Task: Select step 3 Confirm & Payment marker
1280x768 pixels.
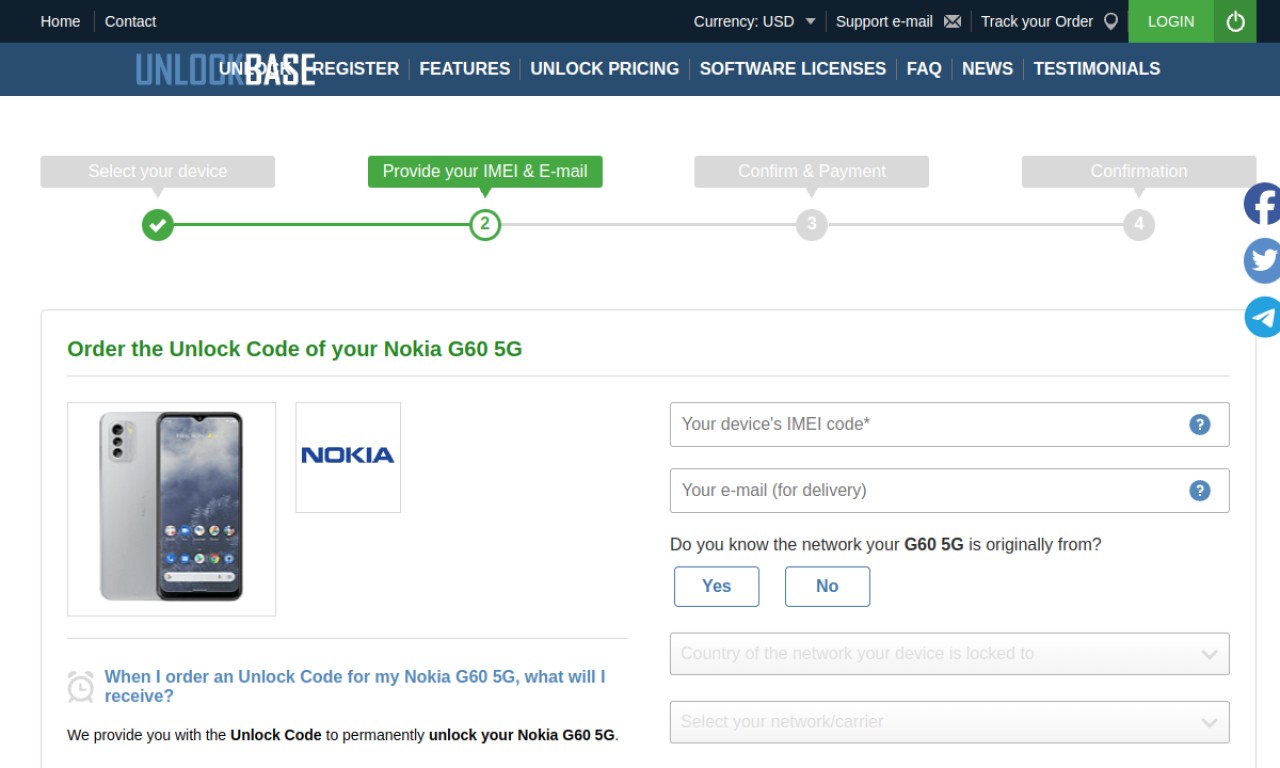Action: [811, 224]
